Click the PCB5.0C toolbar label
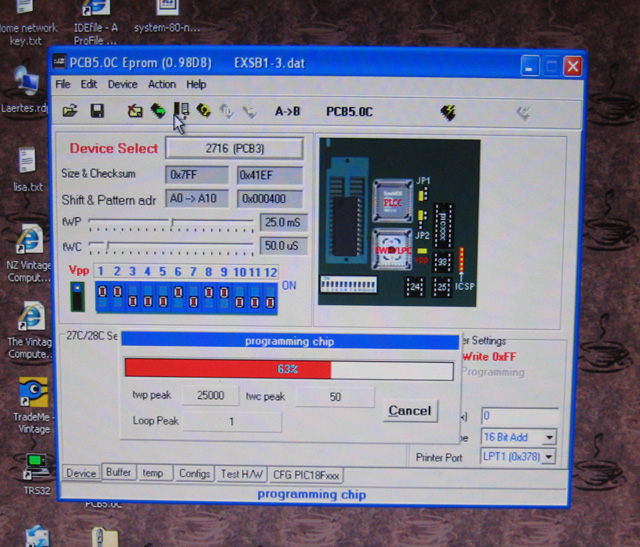This screenshot has width=640, height=547. 349,112
